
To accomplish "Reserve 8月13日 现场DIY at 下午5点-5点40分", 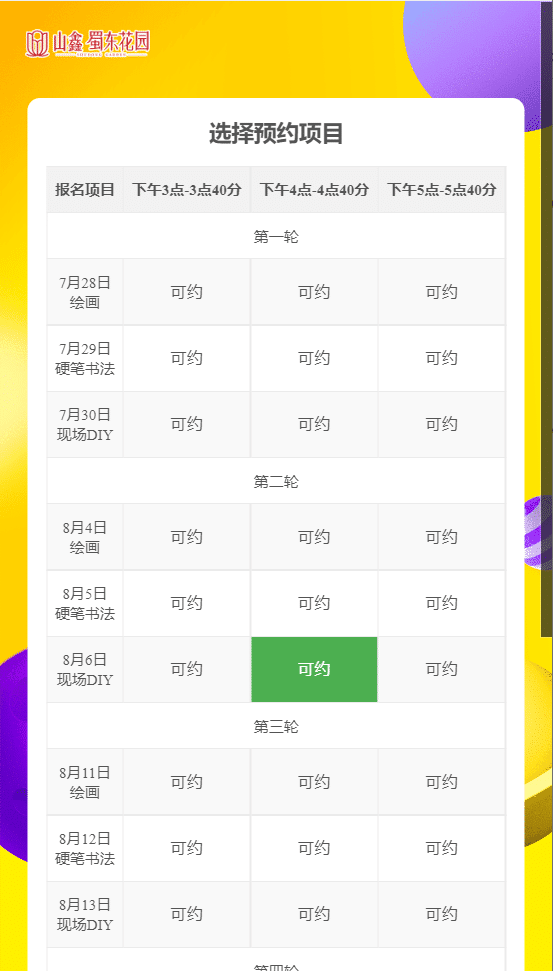I will 442,914.
